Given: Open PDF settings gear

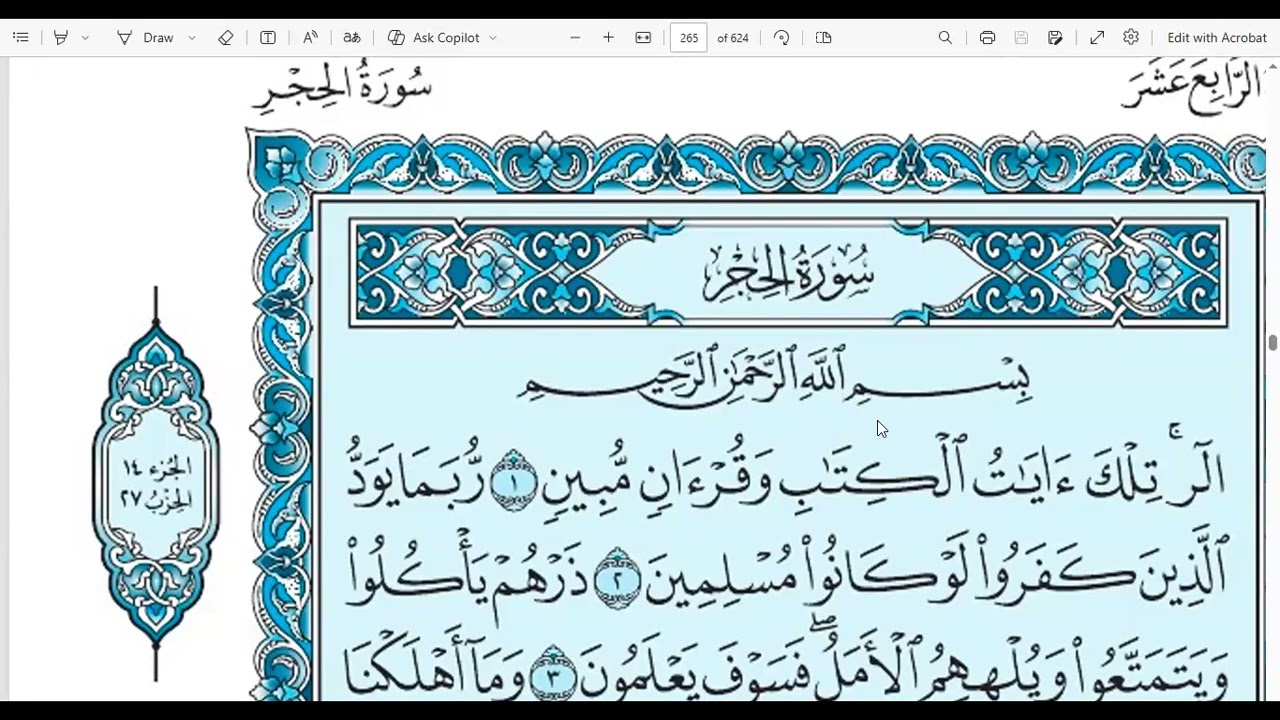Looking at the screenshot, I should 1131,37.
